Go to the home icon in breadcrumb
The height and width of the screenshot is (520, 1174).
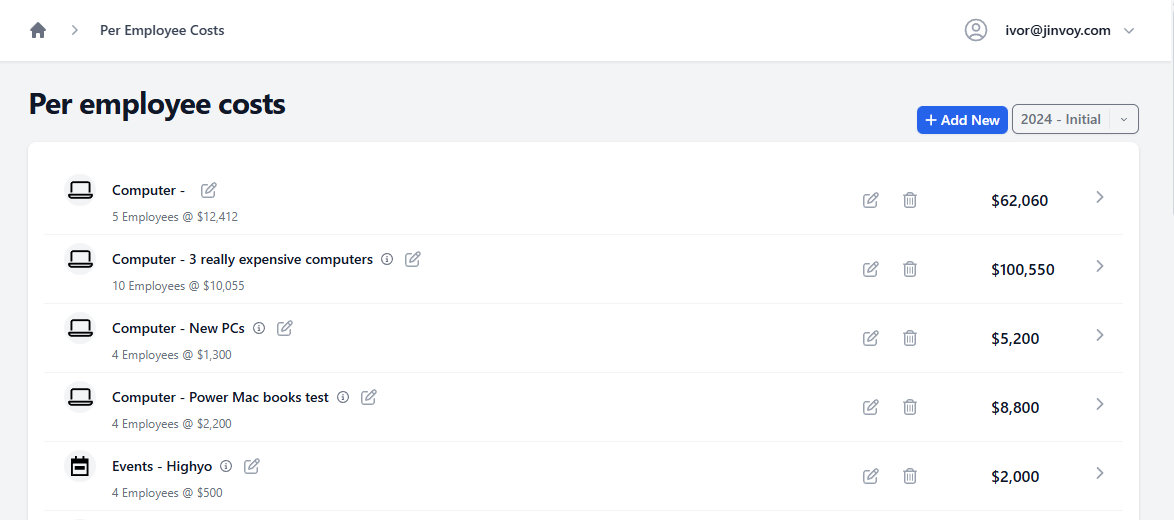(x=37, y=31)
